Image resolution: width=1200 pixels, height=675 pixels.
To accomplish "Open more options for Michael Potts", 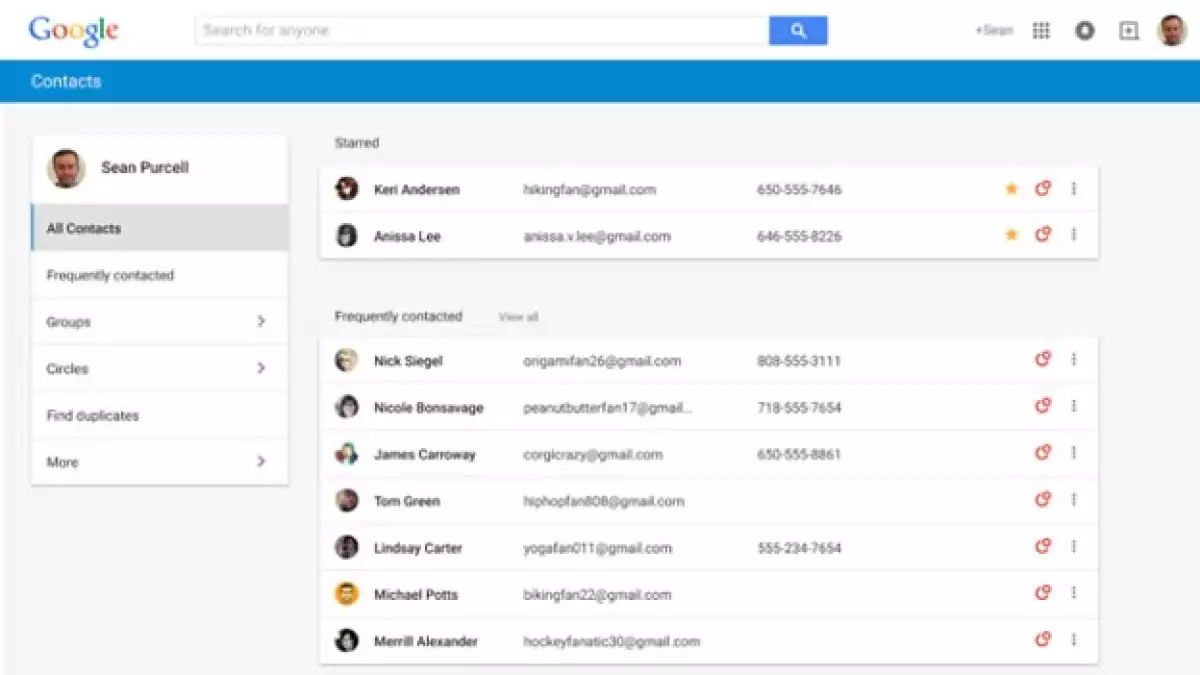I will coord(1074,594).
